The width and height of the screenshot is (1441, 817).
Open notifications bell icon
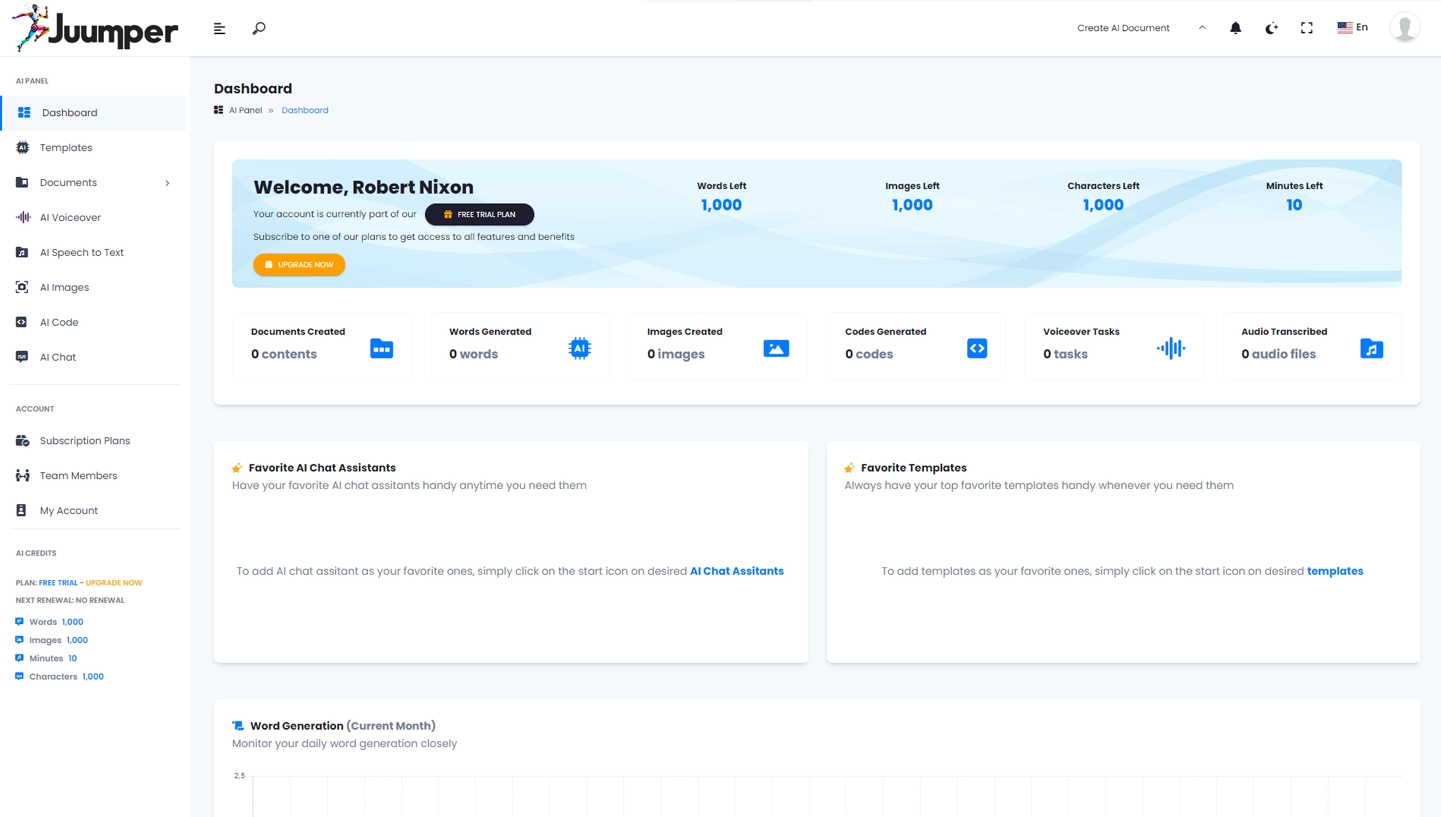[1236, 28]
